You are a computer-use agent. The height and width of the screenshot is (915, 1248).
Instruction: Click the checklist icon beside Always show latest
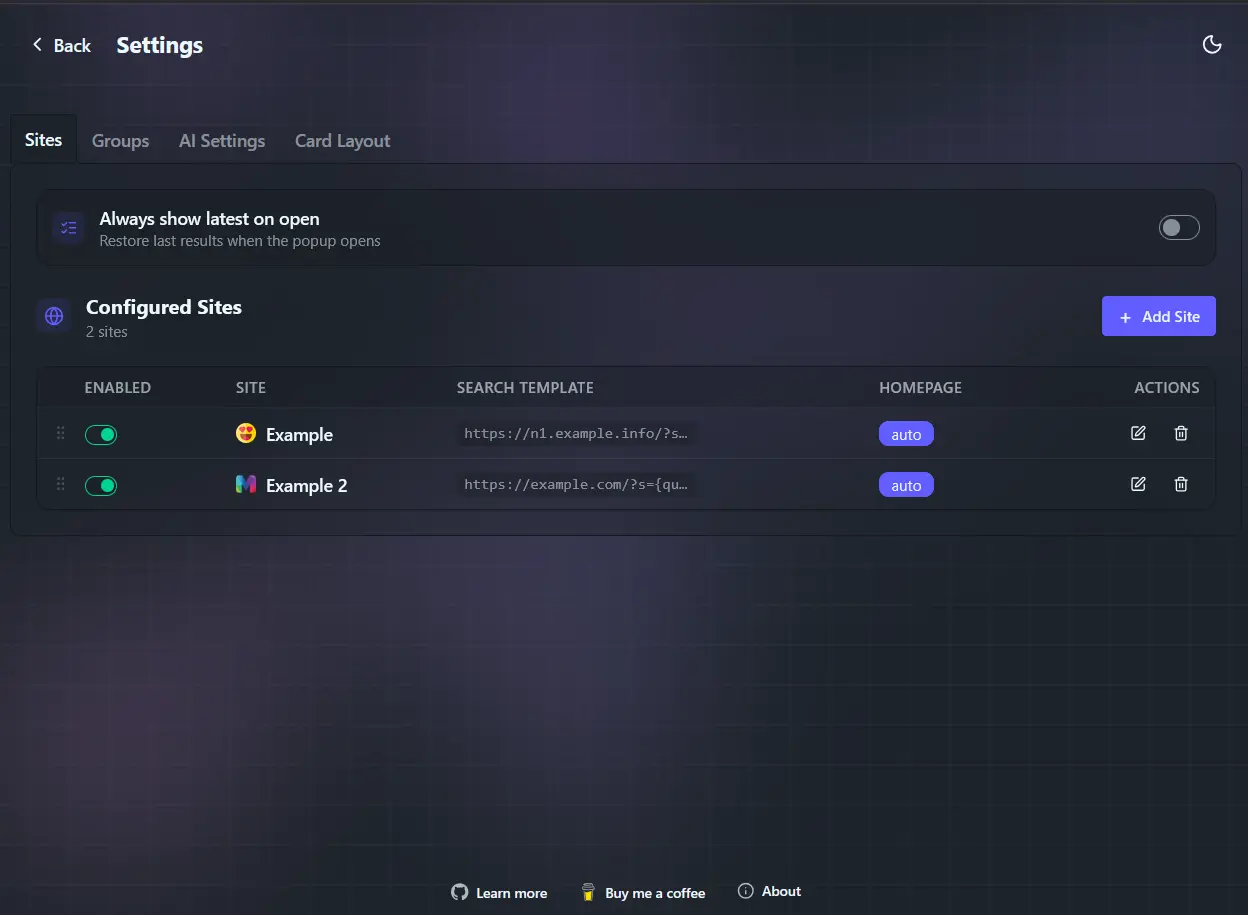click(68, 228)
